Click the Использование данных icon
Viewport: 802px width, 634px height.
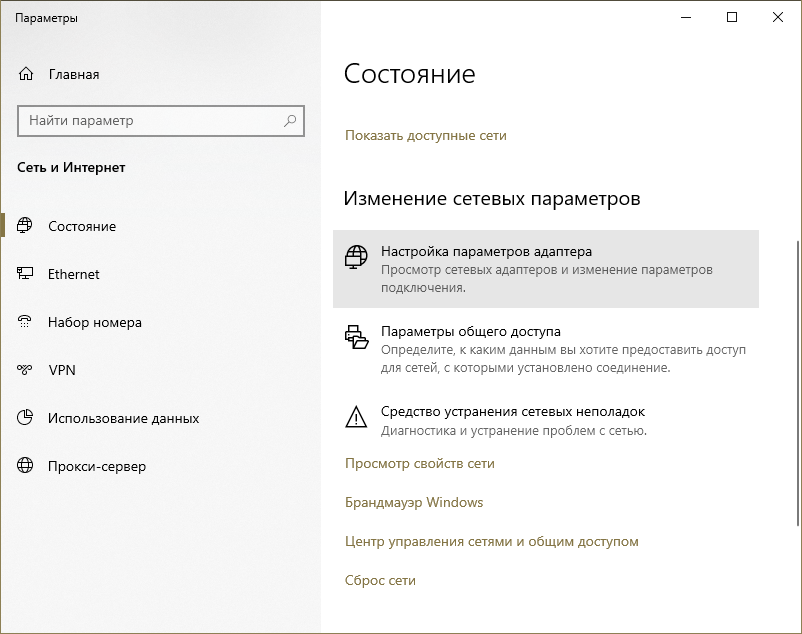(26, 418)
